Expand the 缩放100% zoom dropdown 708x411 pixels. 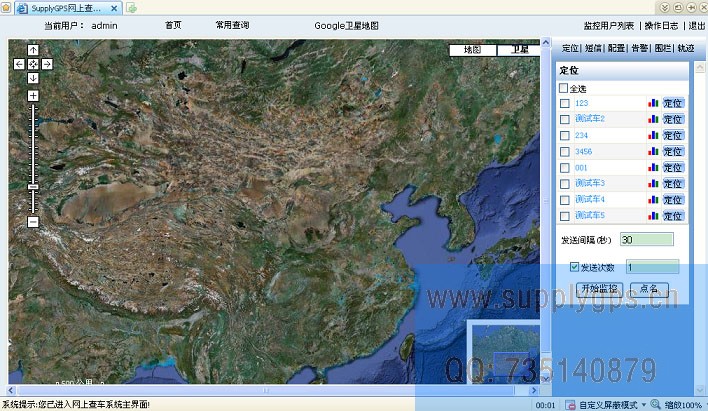click(705, 405)
